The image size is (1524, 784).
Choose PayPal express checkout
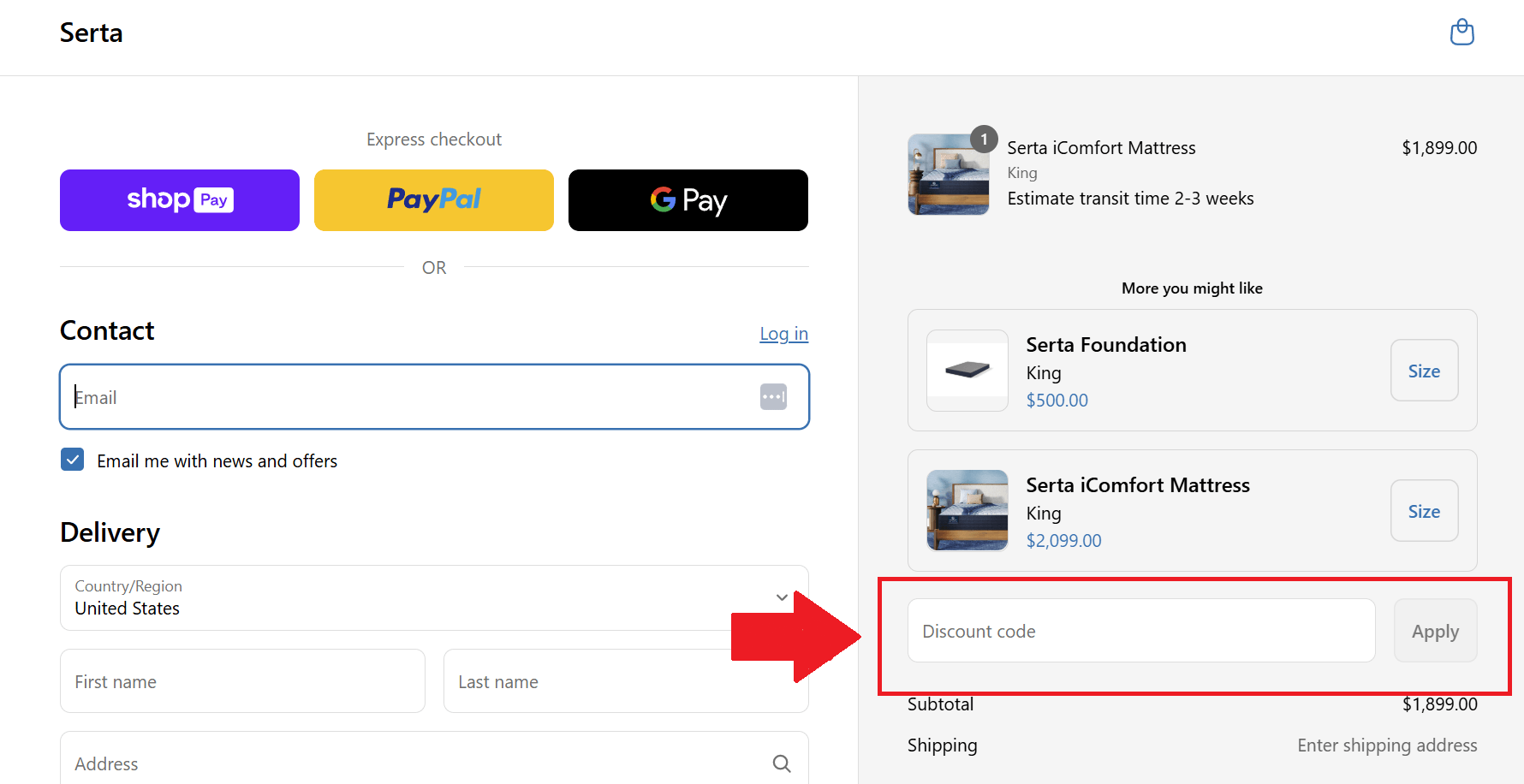(434, 200)
